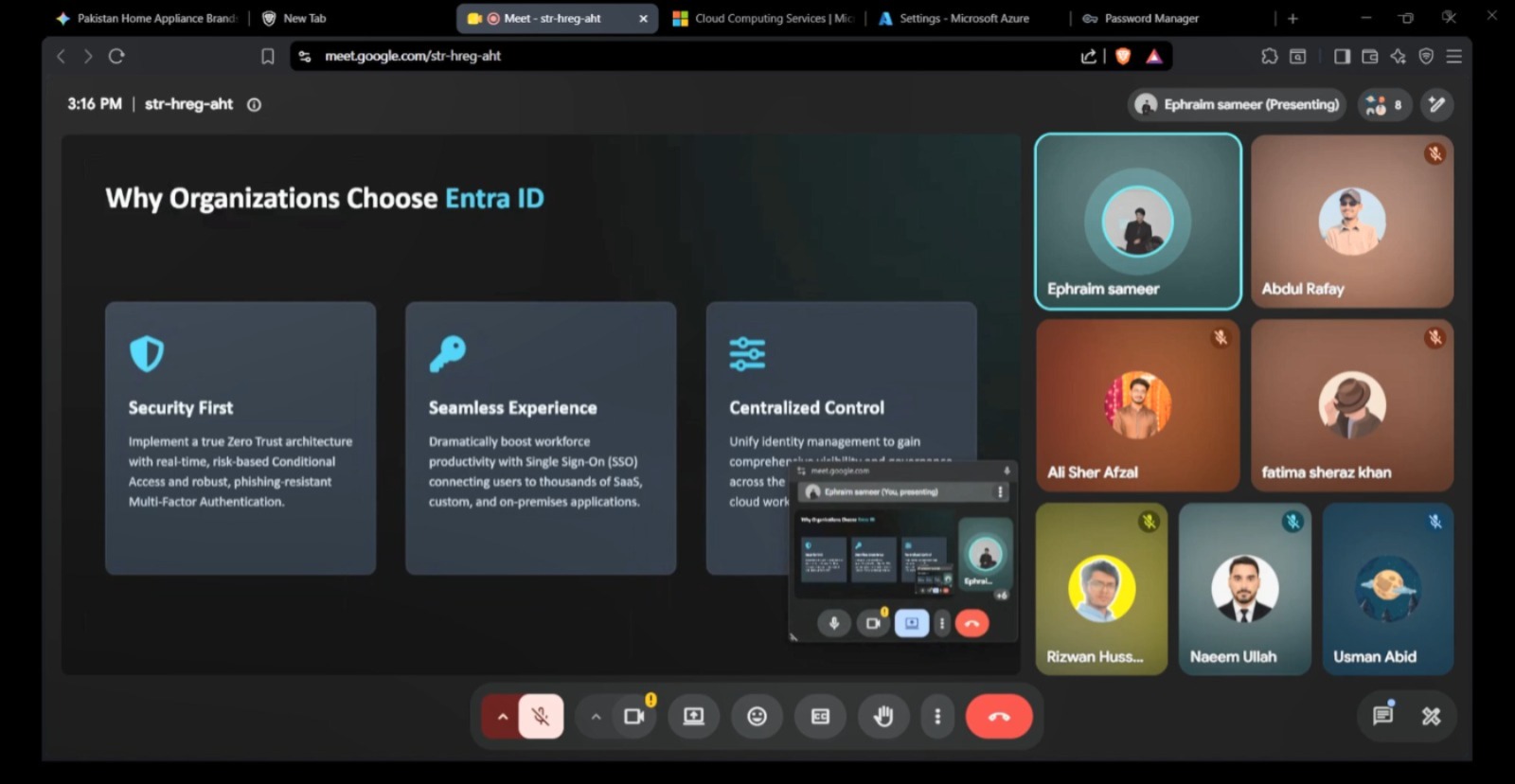
Task: Select Rizwan Huss... participant tile
Action: tap(1102, 589)
